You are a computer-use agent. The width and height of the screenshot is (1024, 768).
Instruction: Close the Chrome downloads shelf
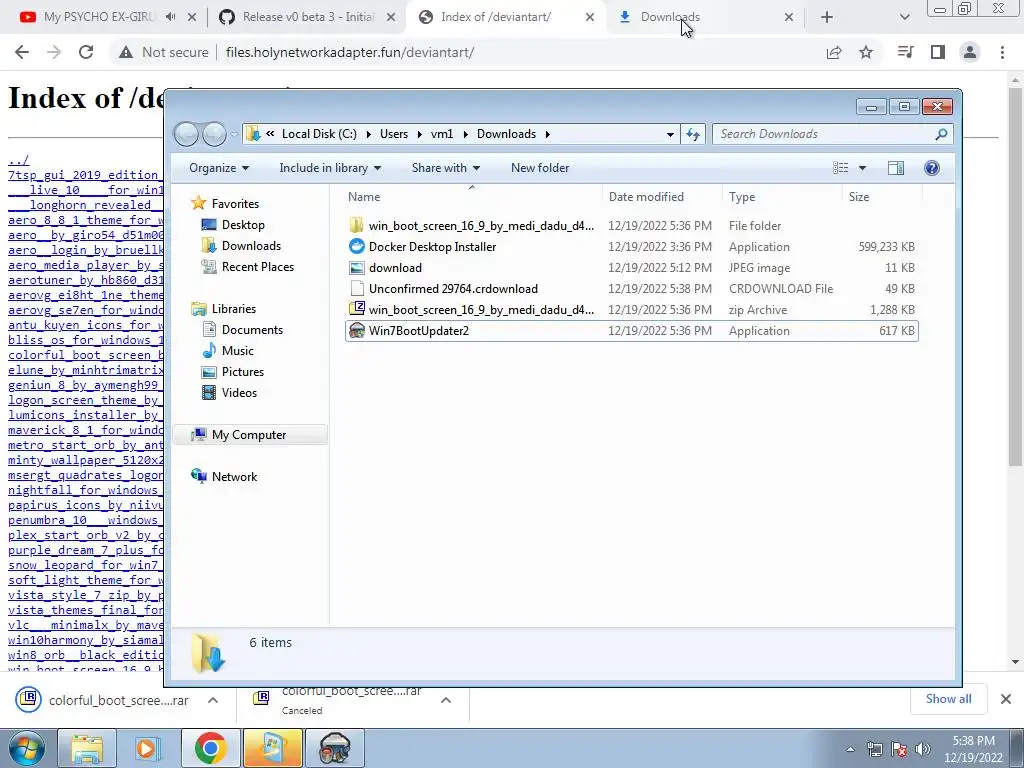(1006, 699)
